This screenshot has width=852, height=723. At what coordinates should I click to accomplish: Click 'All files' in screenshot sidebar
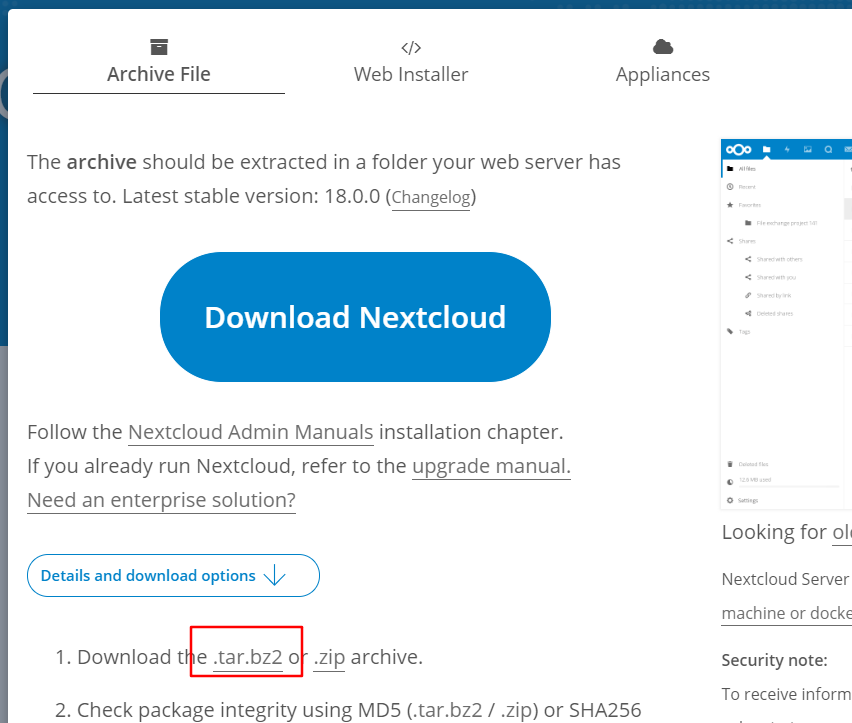click(x=747, y=169)
